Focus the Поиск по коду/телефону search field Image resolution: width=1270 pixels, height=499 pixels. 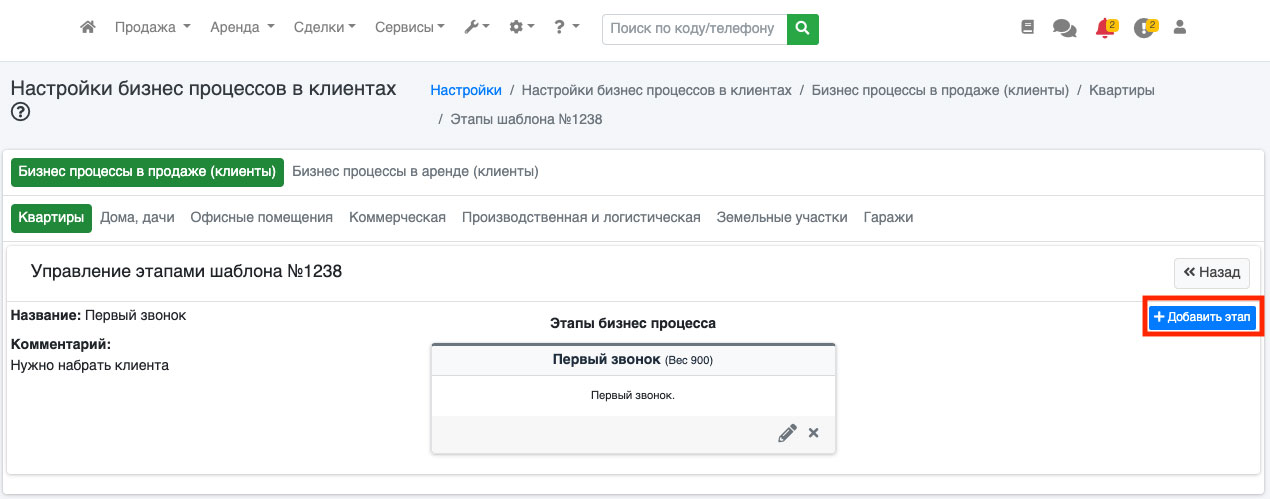click(x=694, y=29)
